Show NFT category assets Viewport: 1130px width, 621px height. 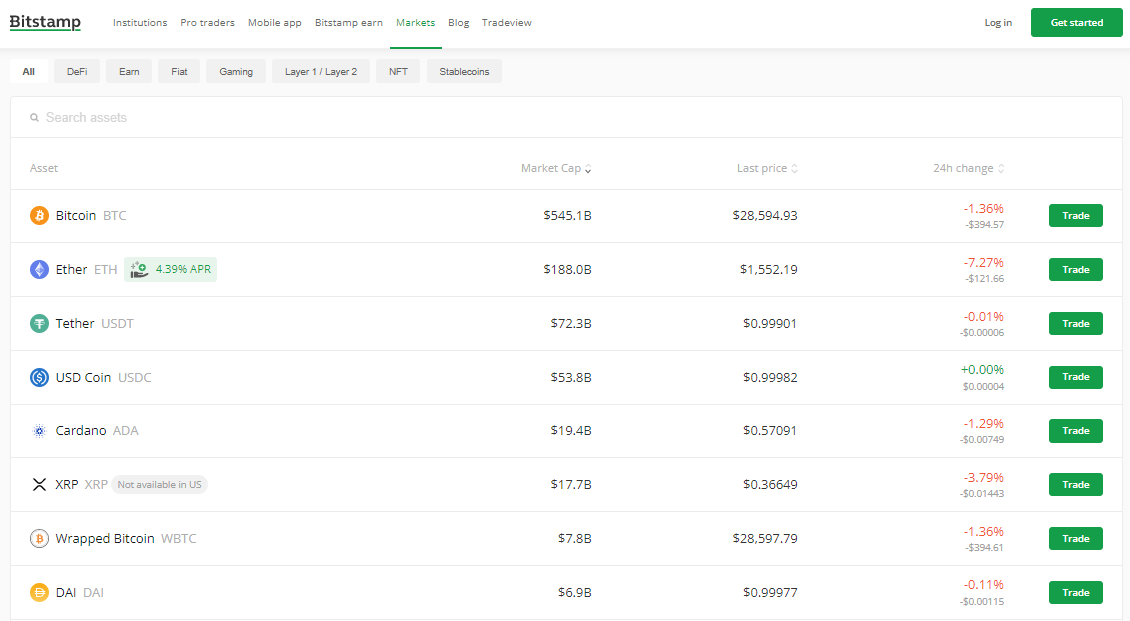pyautogui.click(x=398, y=71)
